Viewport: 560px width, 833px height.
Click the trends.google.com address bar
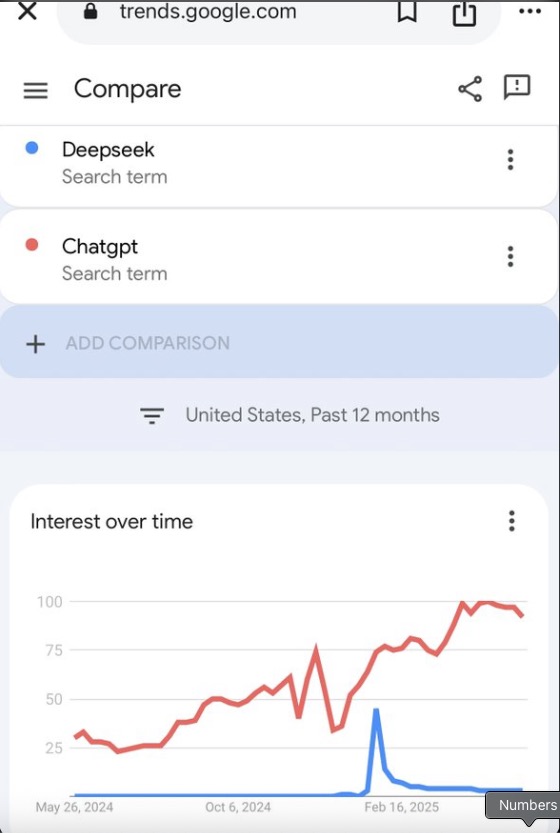[279, 16]
